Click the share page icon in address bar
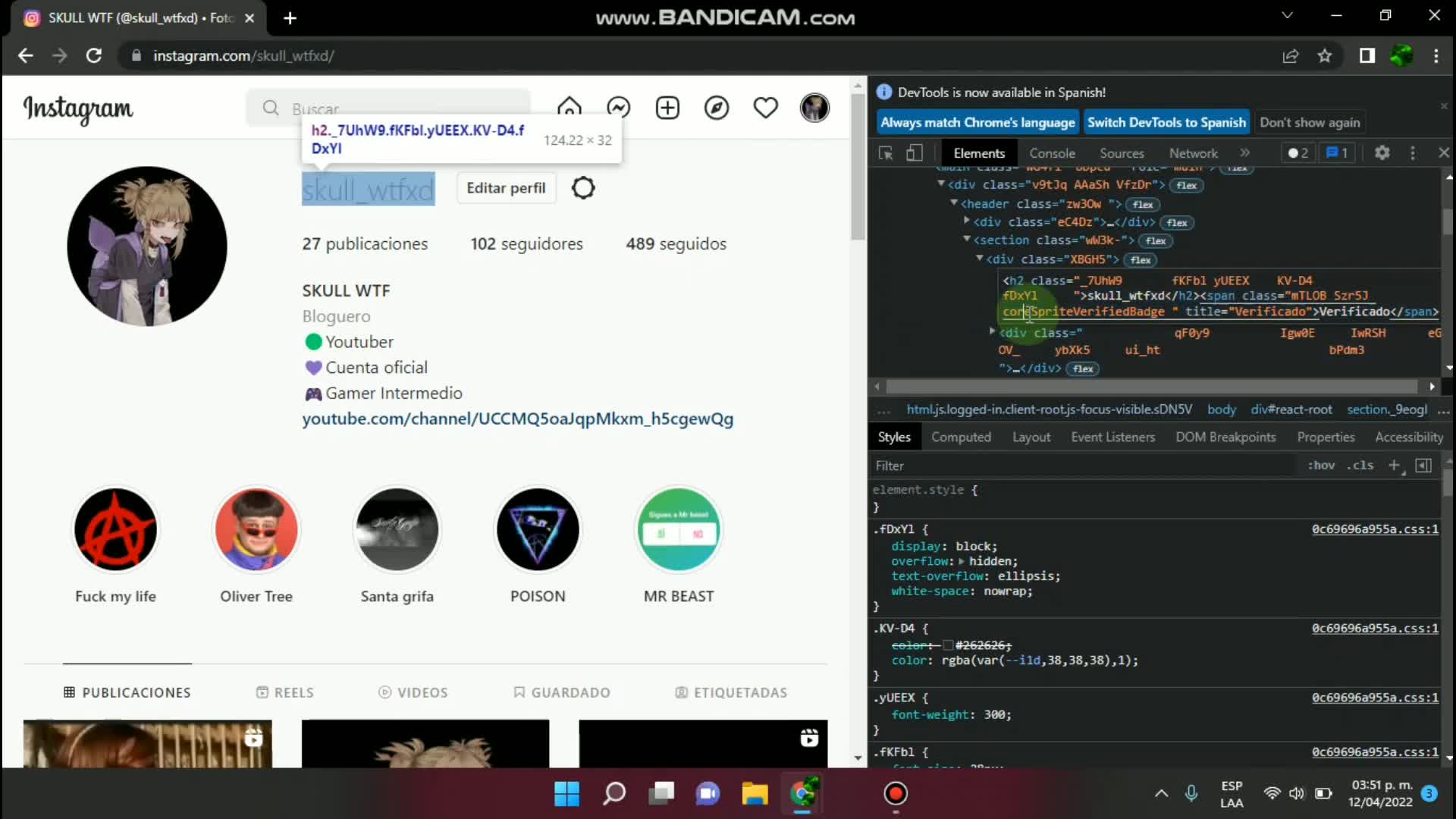1456x819 pixels. tap(1290, 55)
